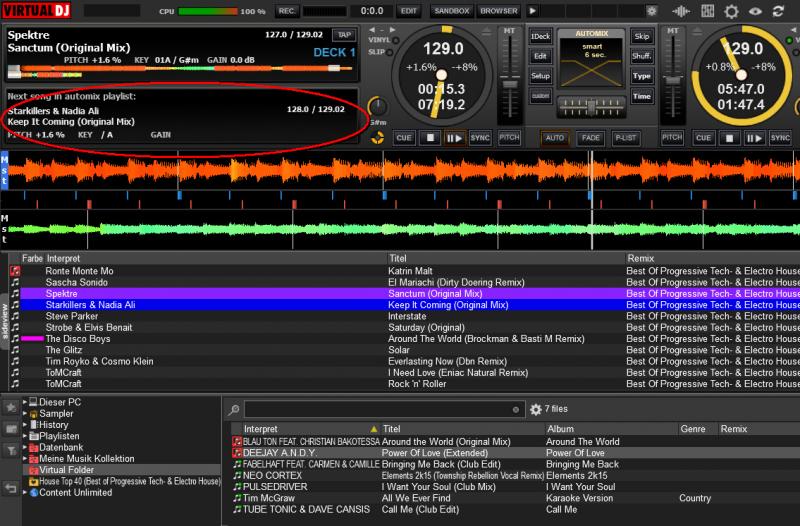This screenshot has width=800, height=526.
Task: Stop playback on deck 2
Action: coord(729,138)
